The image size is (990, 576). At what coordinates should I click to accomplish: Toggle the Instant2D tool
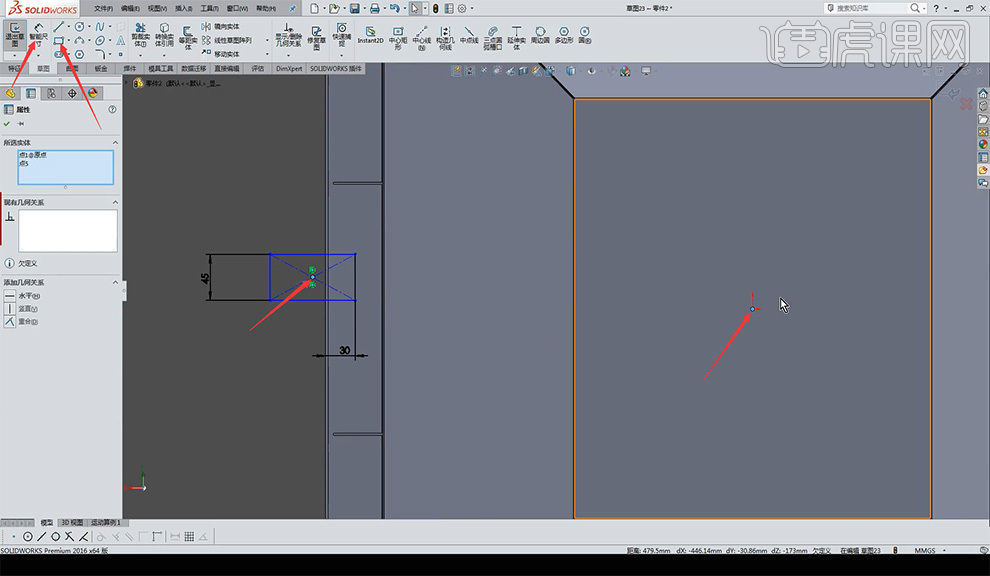point(371,35)
